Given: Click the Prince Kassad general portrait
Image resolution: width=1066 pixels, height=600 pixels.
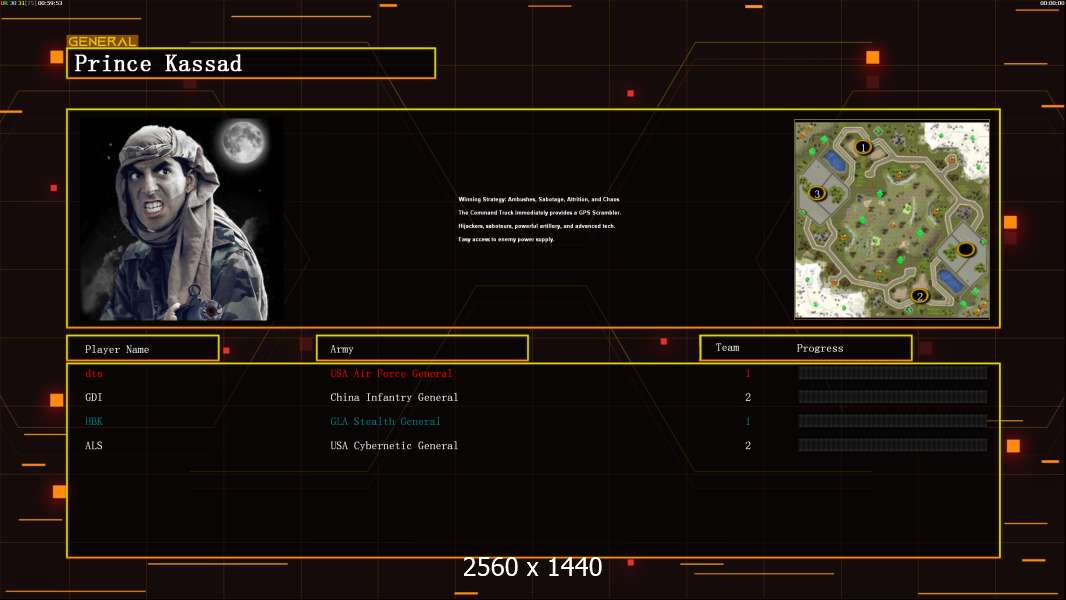Looking at the screenshot, I should 182,219.
